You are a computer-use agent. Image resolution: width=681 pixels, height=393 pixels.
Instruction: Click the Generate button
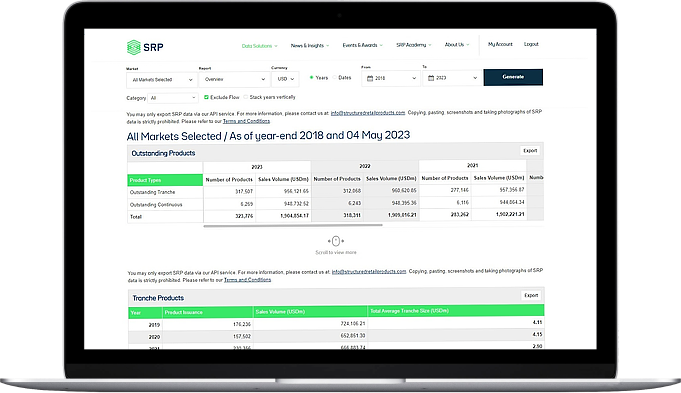pos(513,77)
